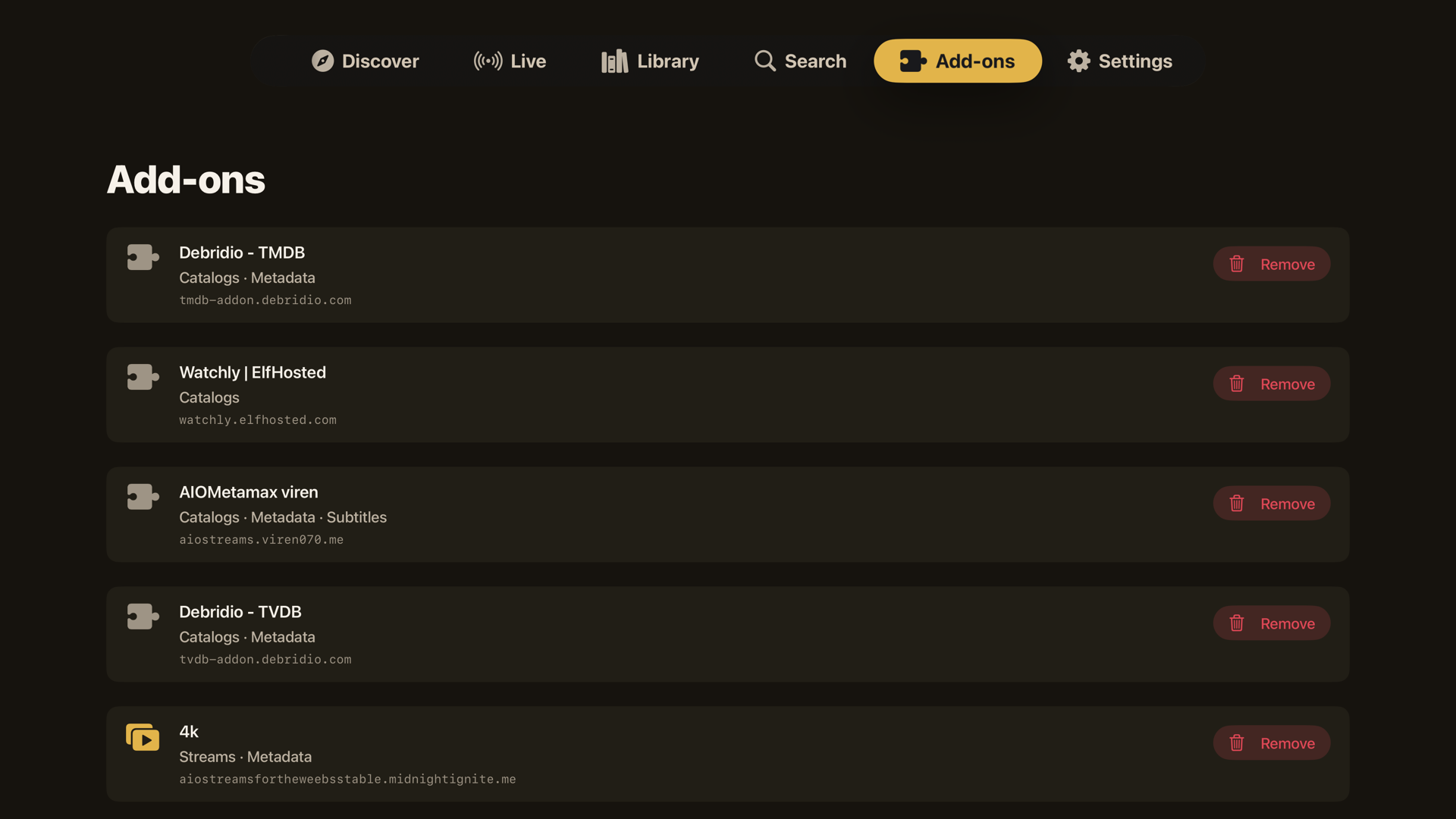Click the Streams · Metadata label
This screenshot has width=1456, height=819.
tap(246, 757)
